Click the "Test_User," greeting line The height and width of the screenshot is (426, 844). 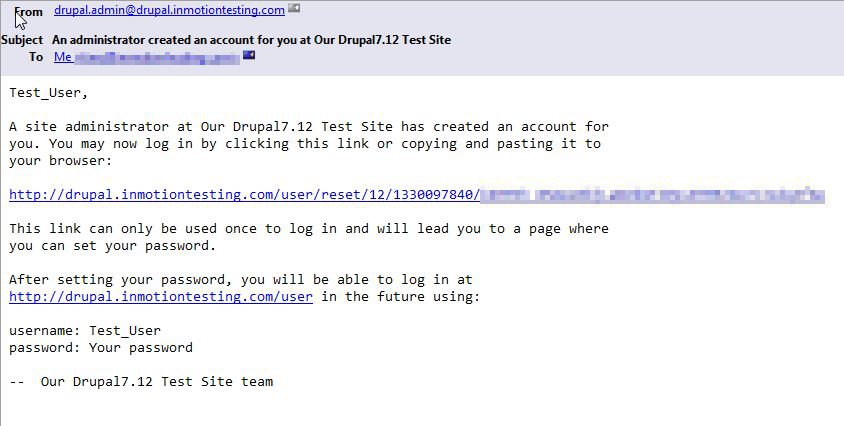click(x=48, y=93)
